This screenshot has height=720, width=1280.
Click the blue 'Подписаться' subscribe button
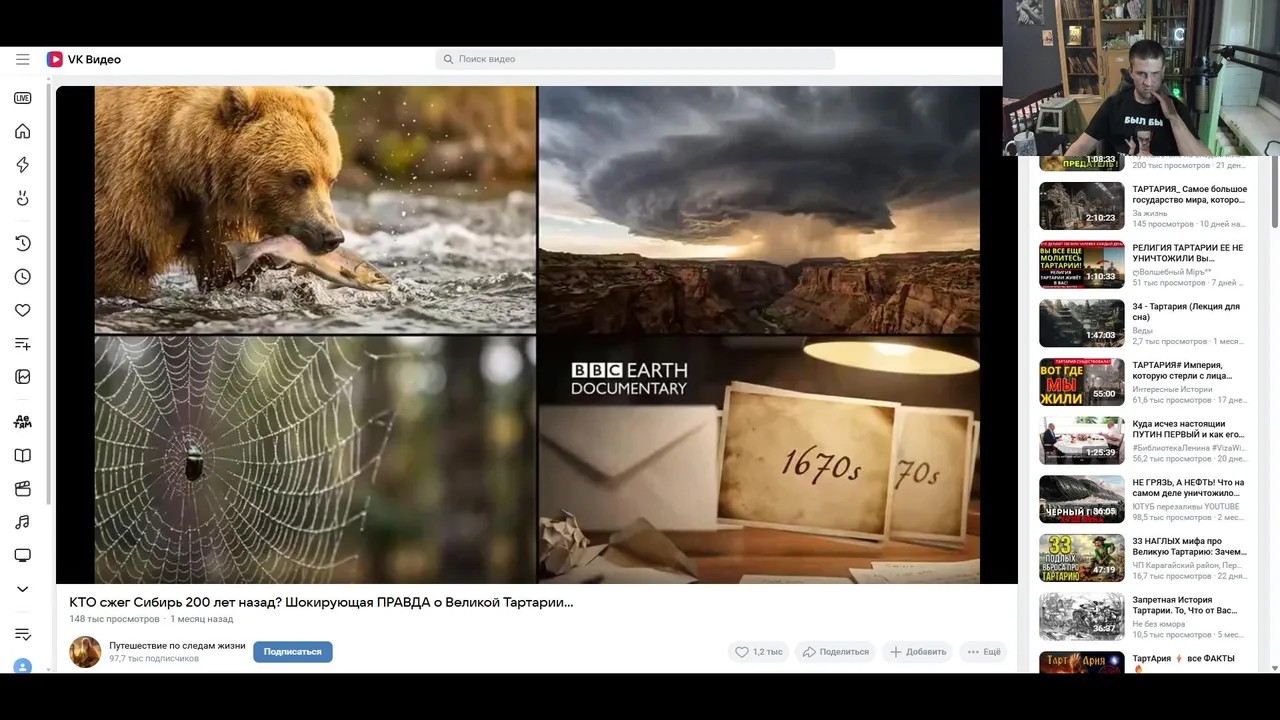292,652
